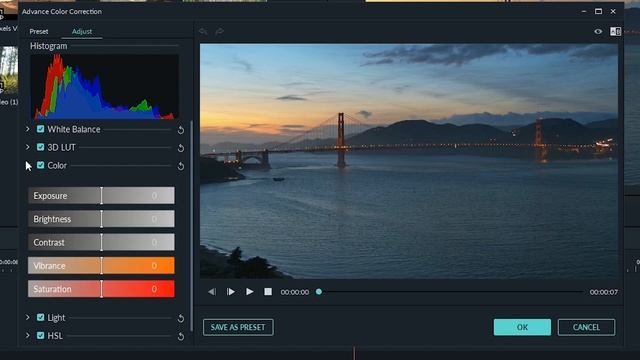
Task: Click the Histogram heading label
Action: click(x=49, y=46)
